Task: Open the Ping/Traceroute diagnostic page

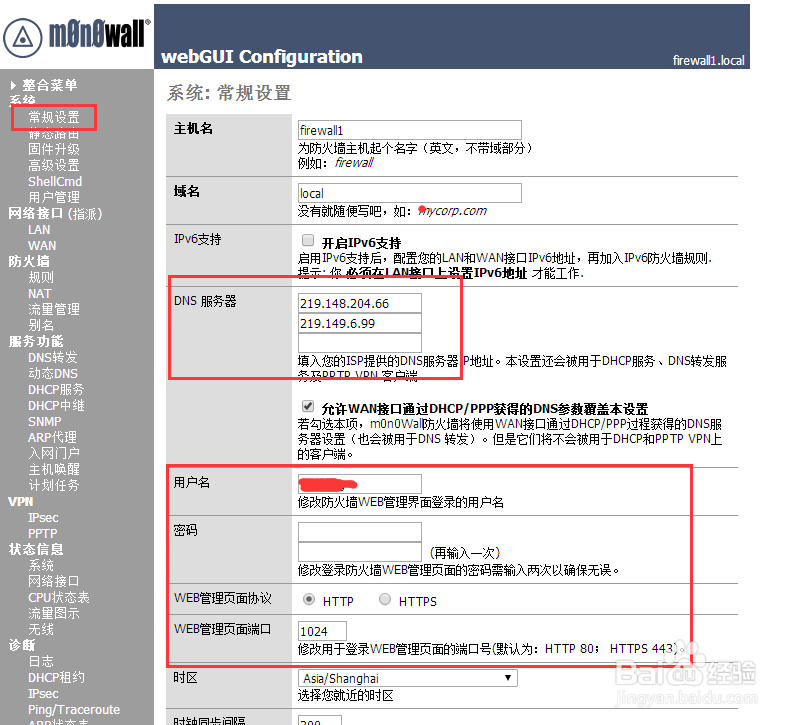Action: [x=74, y=709]
